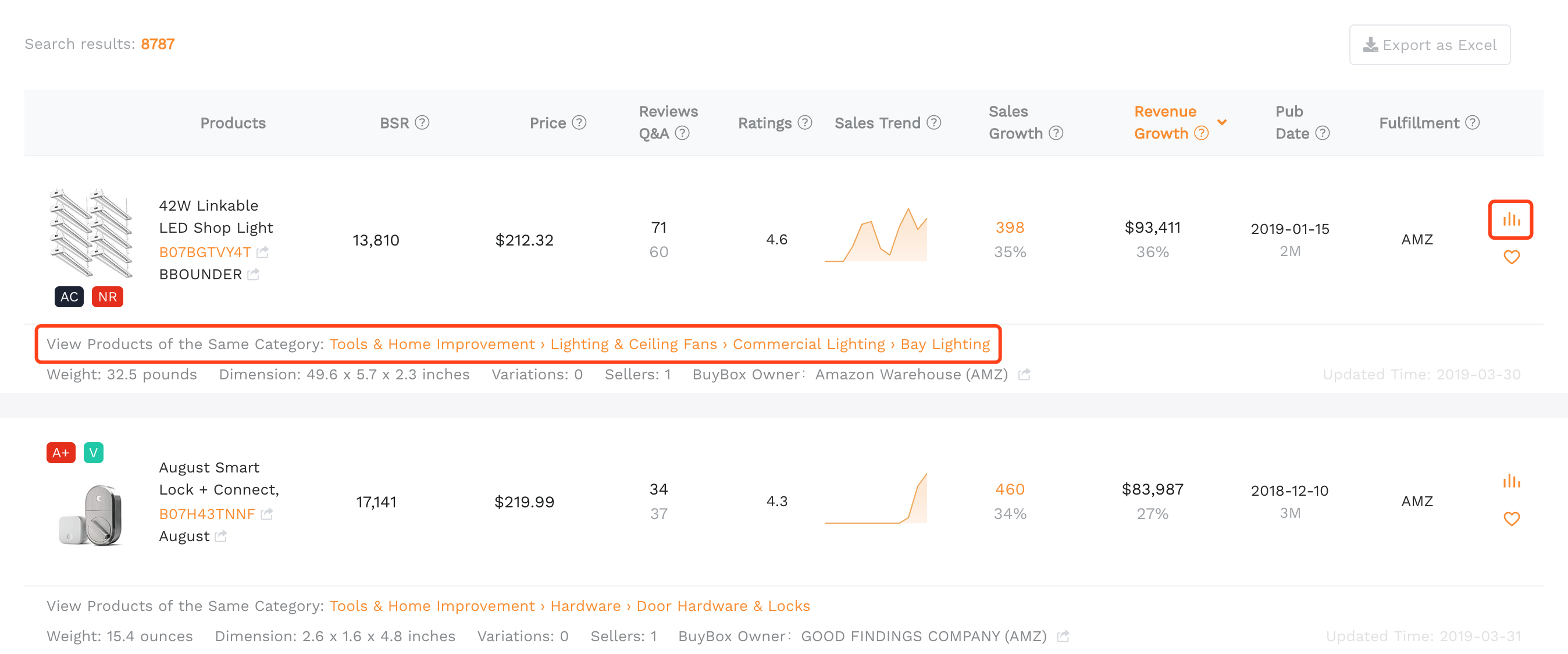Click sales growth value 460
Screen dimensions: 1568x654
(x=1010, y=489)
